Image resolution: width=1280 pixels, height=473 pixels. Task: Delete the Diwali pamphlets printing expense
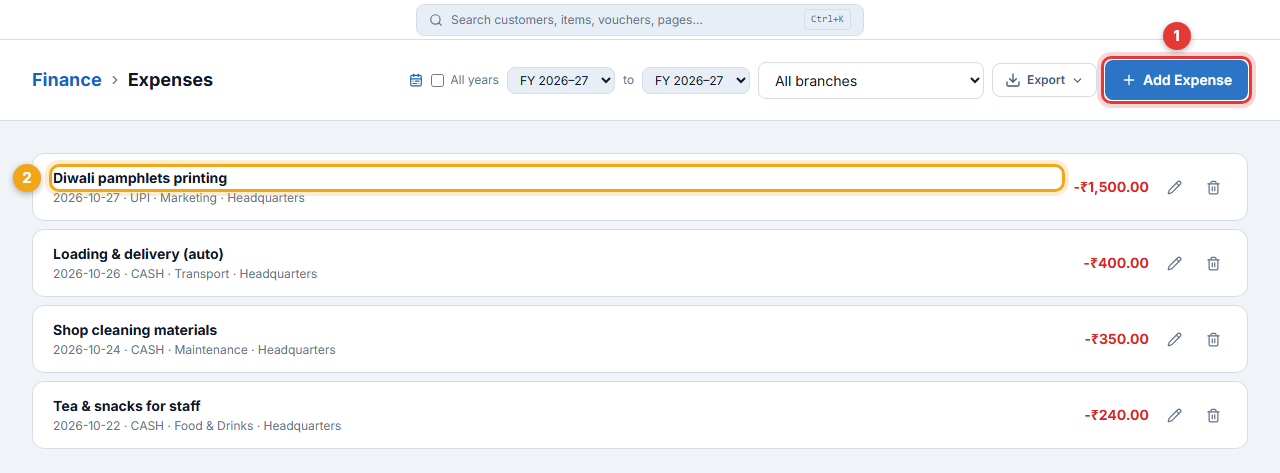(1213, 187)
